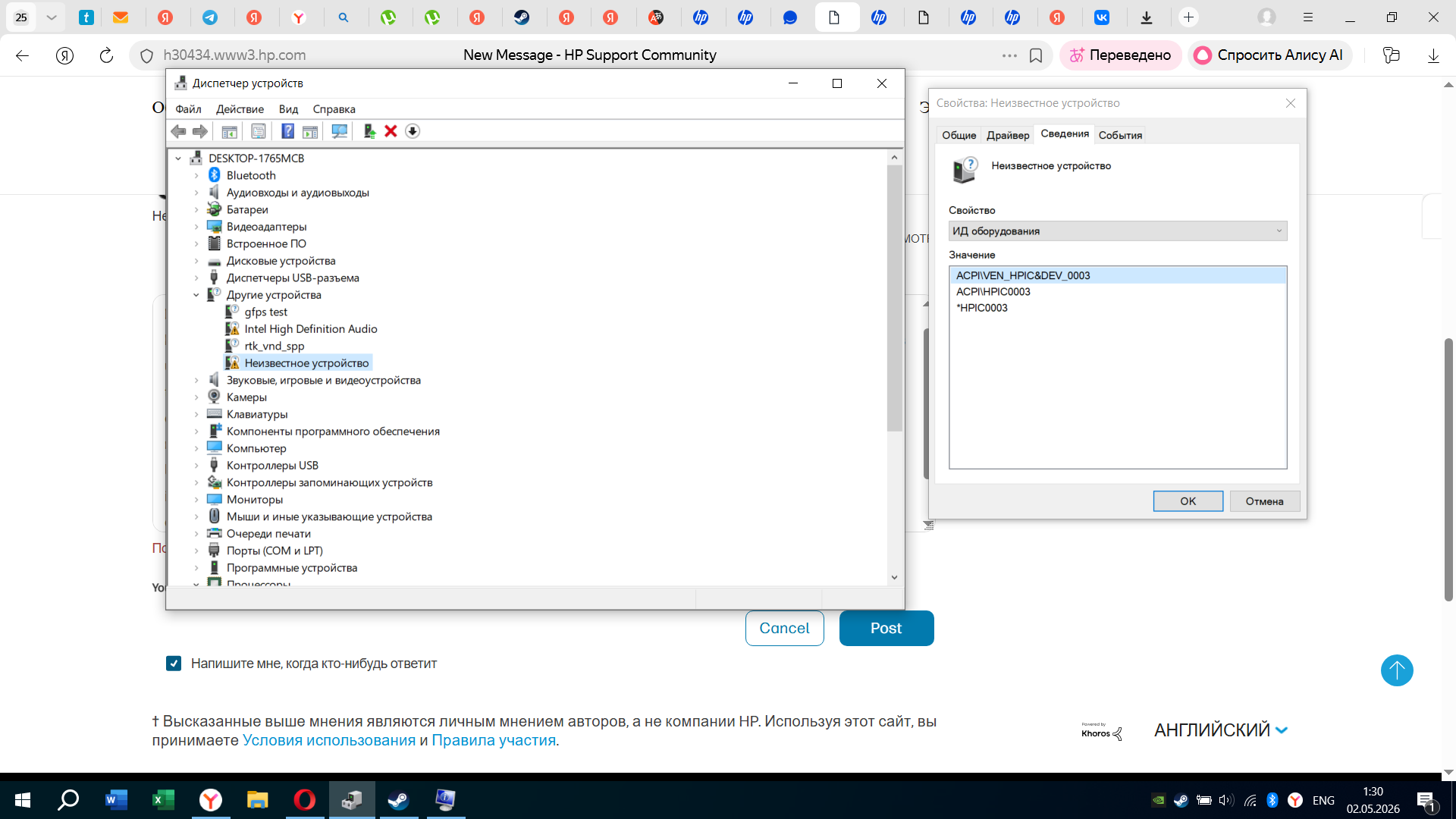Click the Properties icon in Device Manager toolbar
Viewport: 1456px width, 819px height.
259,131
